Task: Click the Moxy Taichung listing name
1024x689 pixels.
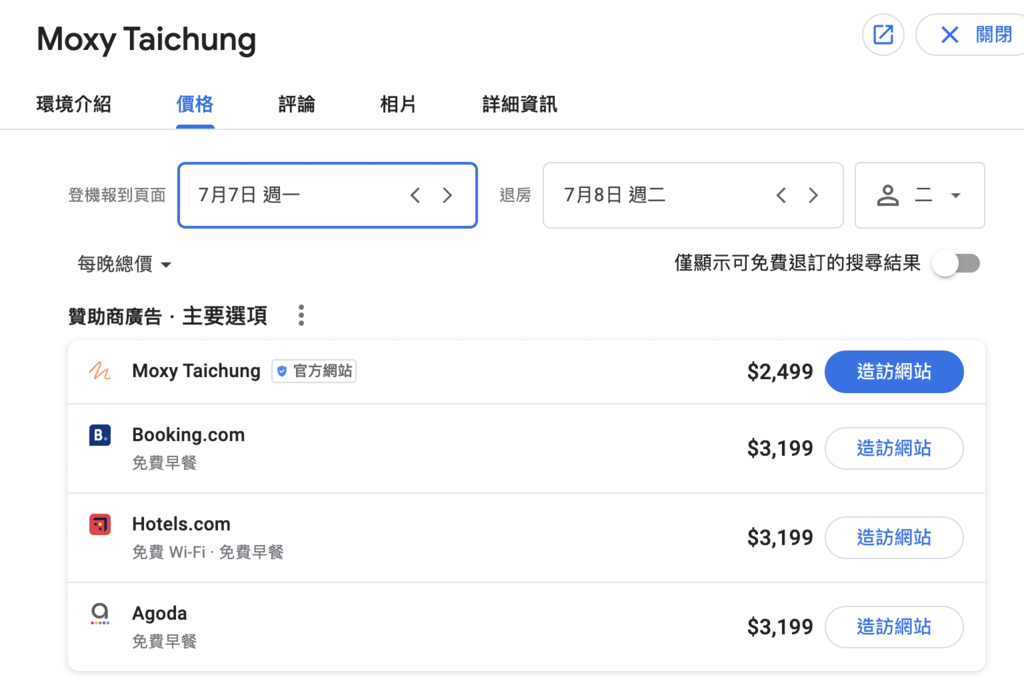Action: pos(196,371)
